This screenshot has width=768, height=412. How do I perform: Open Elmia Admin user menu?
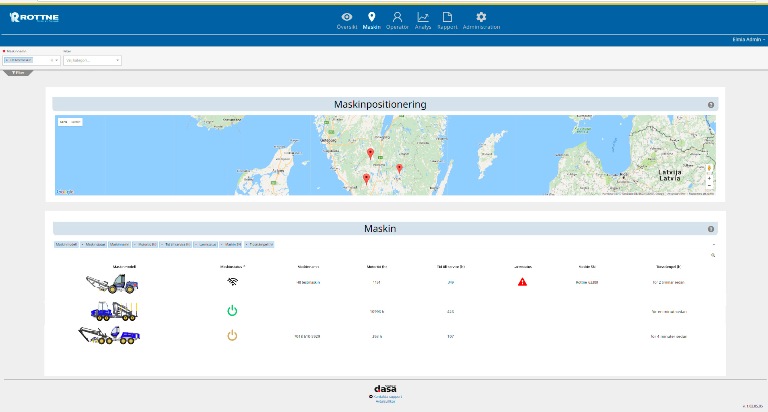tap(747, 40)
